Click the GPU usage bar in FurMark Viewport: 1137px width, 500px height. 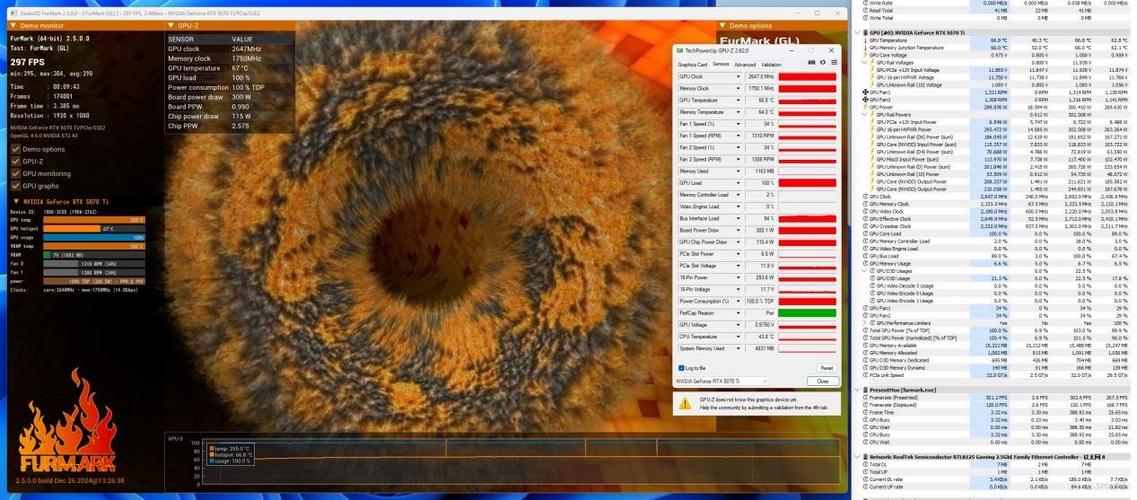(x=95, y=237)
